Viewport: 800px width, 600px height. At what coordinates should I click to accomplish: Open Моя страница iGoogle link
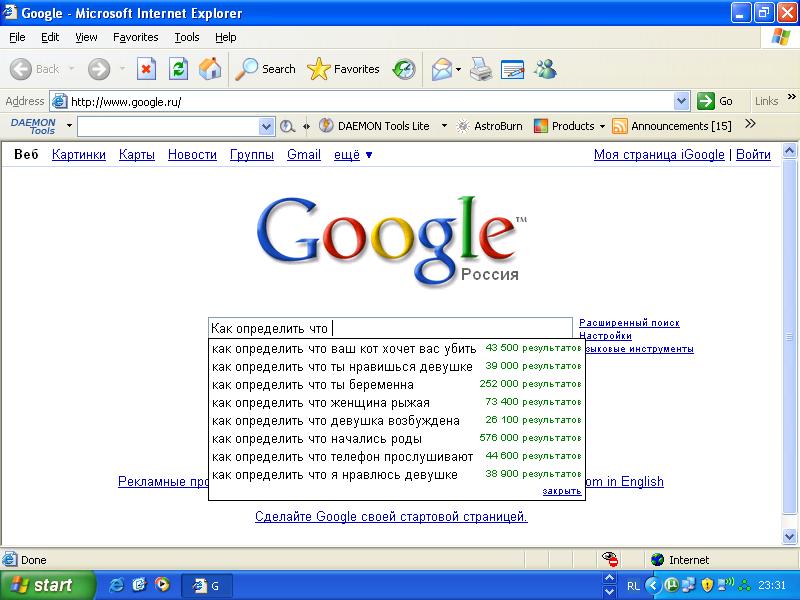[x=659, y=155]
